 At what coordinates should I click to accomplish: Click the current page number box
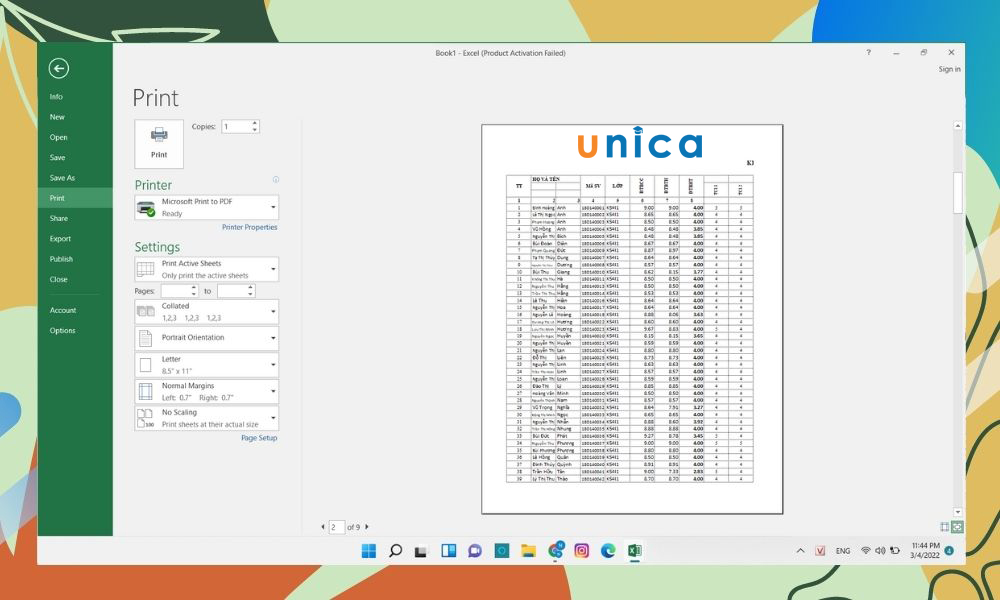336,527
